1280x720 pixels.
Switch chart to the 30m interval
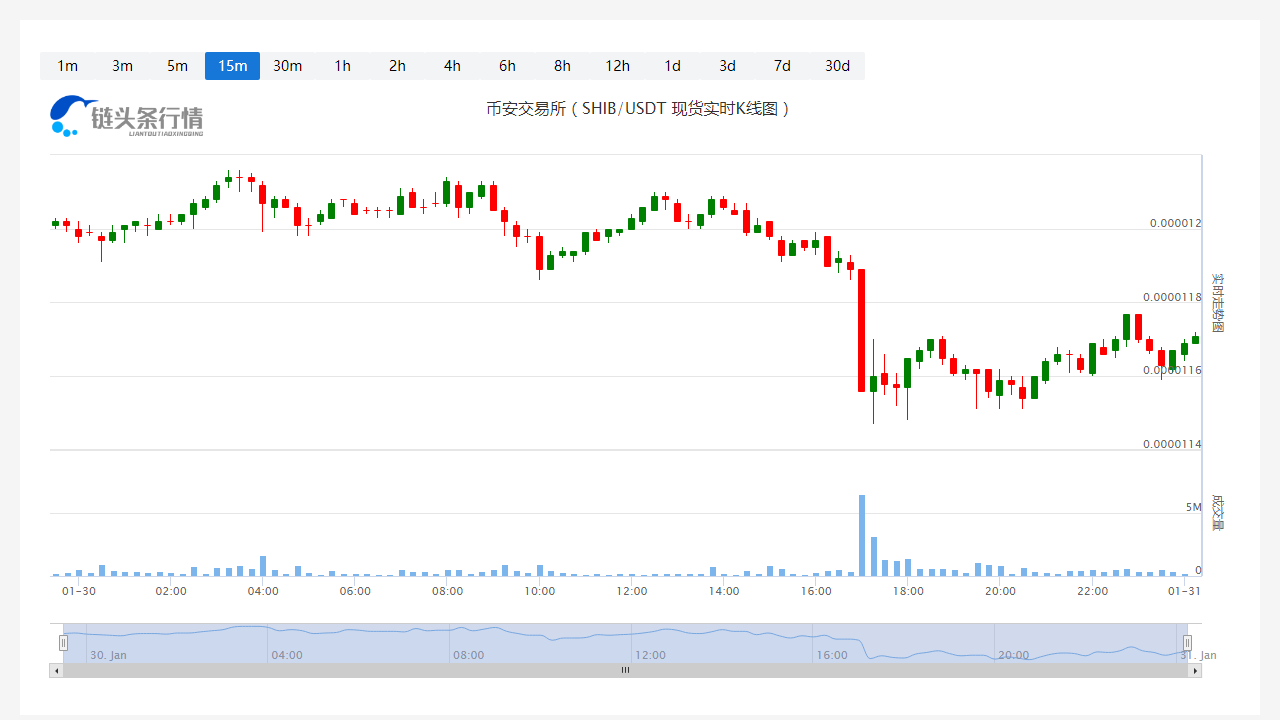point(287,66)
